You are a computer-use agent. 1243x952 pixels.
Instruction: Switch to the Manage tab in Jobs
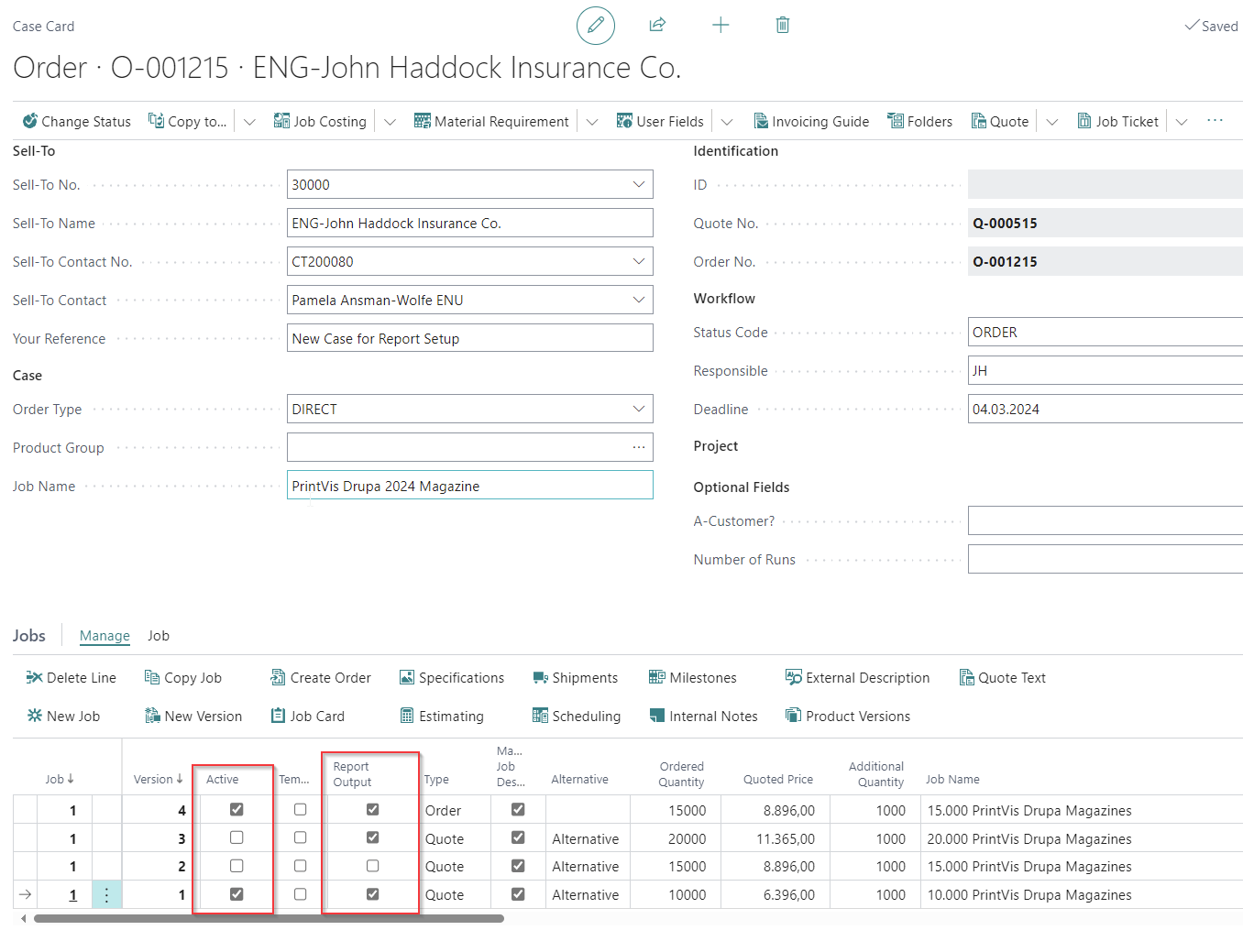click(104, 635)
